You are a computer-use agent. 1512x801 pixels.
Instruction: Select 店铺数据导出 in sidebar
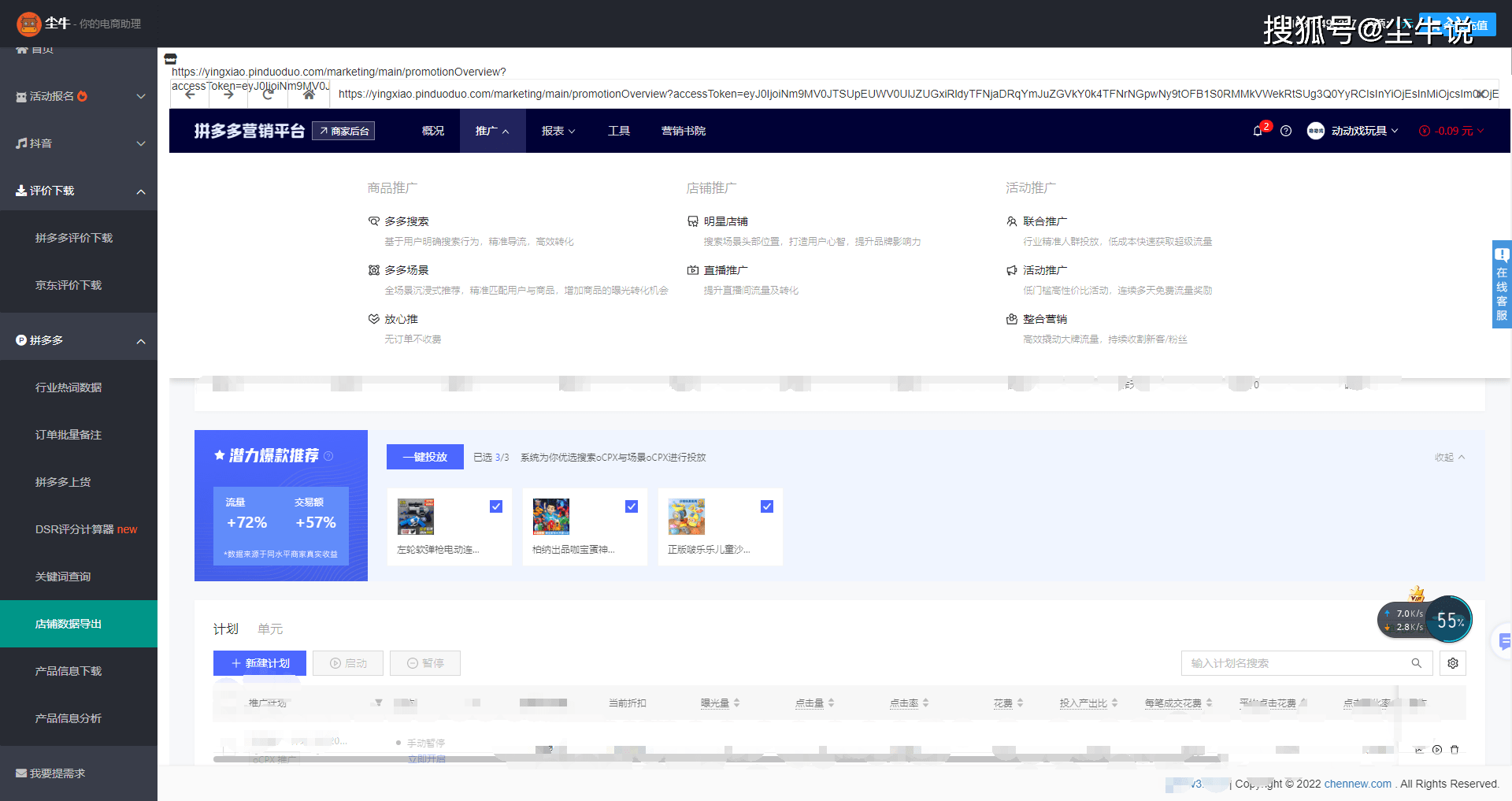pos(79,624)
